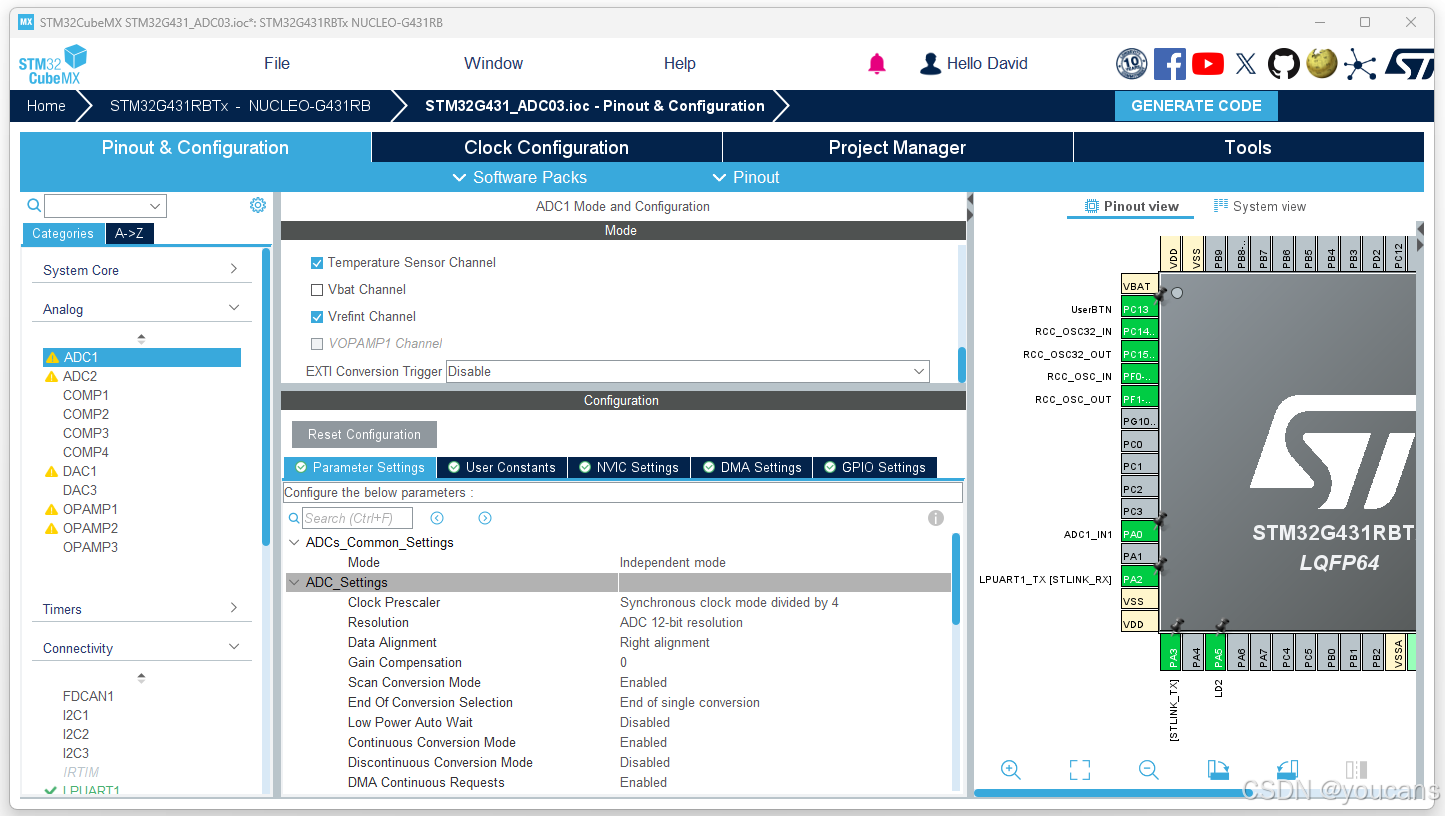Go to next parameter search result

[x=485, y=518]
